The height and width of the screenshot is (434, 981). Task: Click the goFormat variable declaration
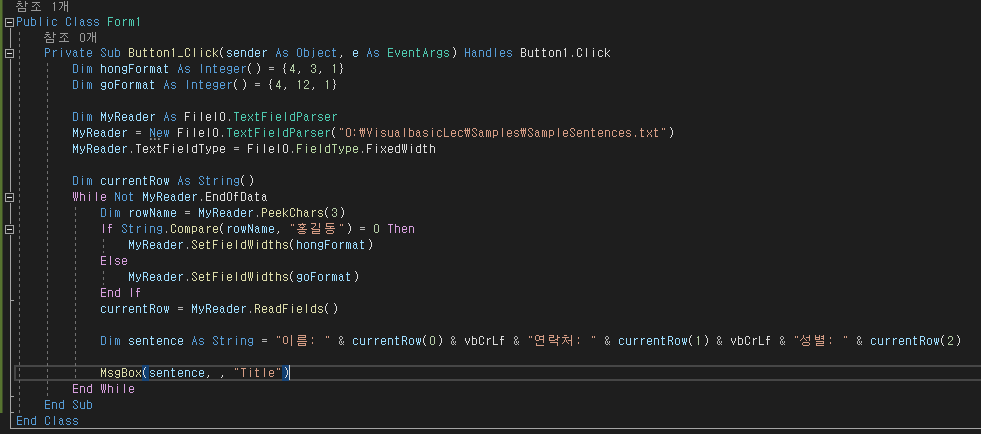(x=128, y=85)
